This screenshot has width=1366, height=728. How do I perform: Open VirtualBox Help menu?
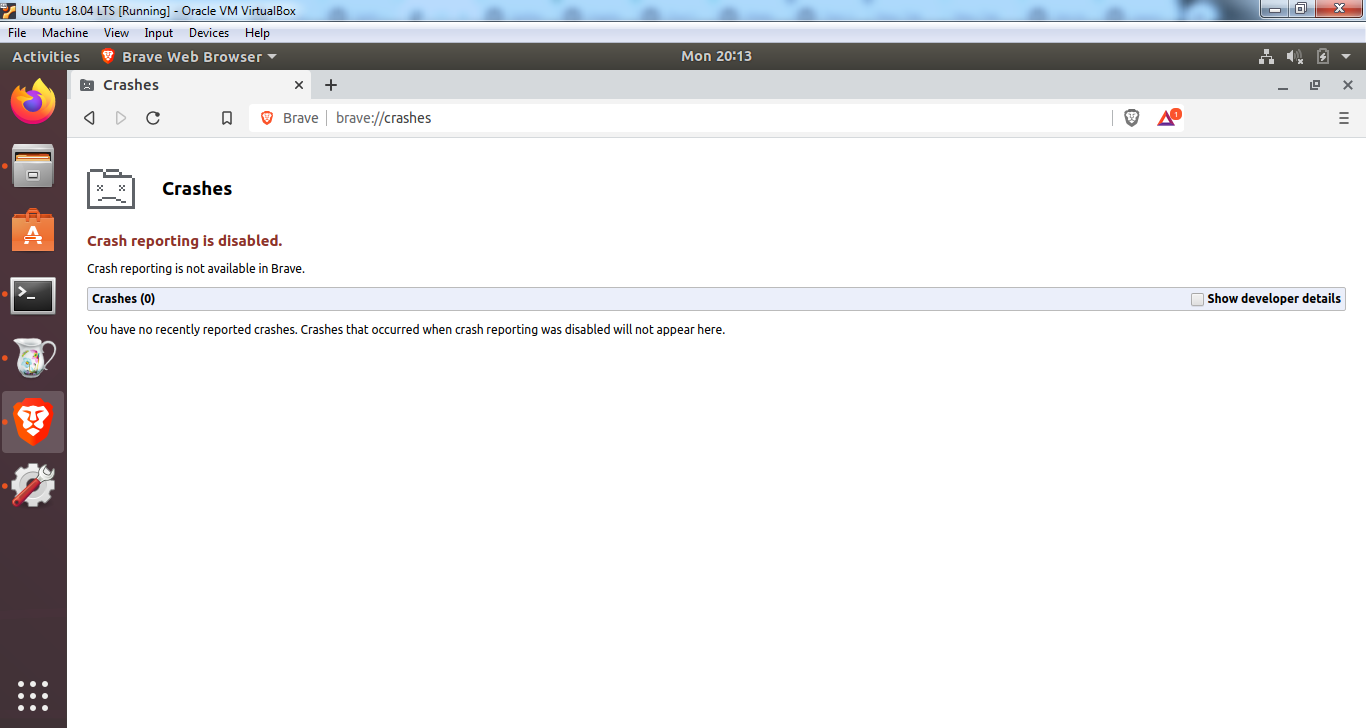257,33
